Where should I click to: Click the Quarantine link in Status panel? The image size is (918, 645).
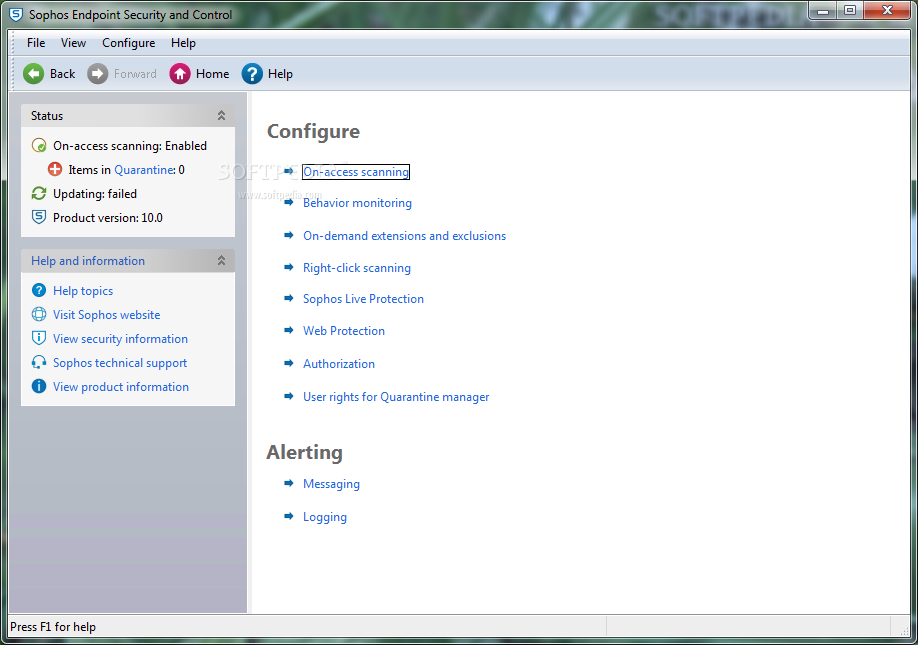[144, 169]
